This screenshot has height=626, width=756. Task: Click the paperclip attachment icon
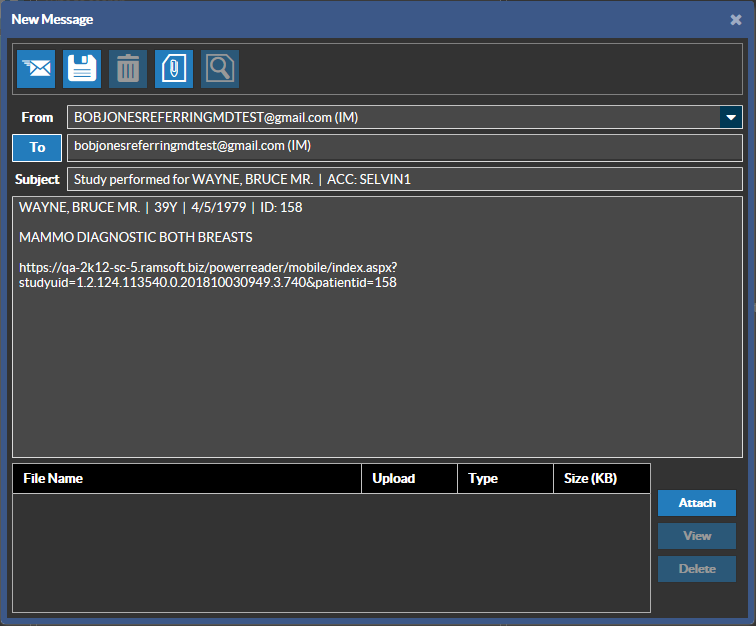[x=174, y=68]
